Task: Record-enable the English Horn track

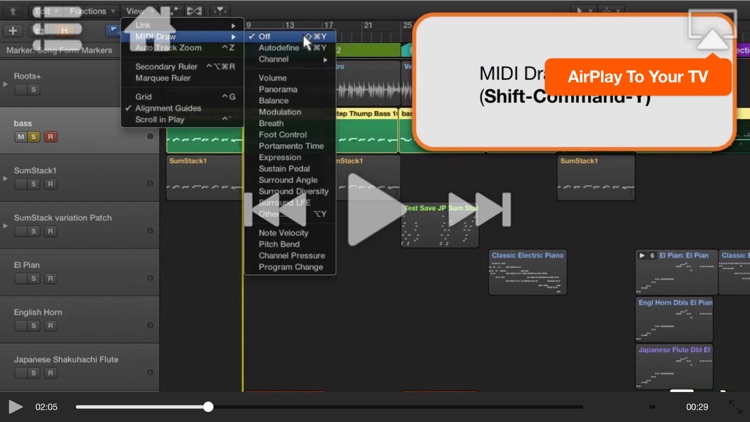Action: point(50,326)
